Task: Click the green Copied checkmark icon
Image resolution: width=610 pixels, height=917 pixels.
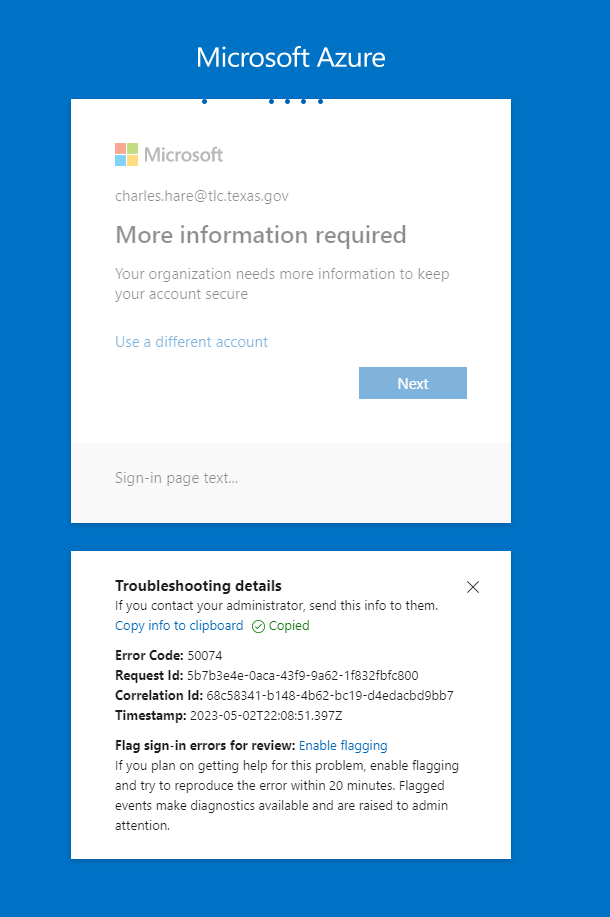Action: 258,626
